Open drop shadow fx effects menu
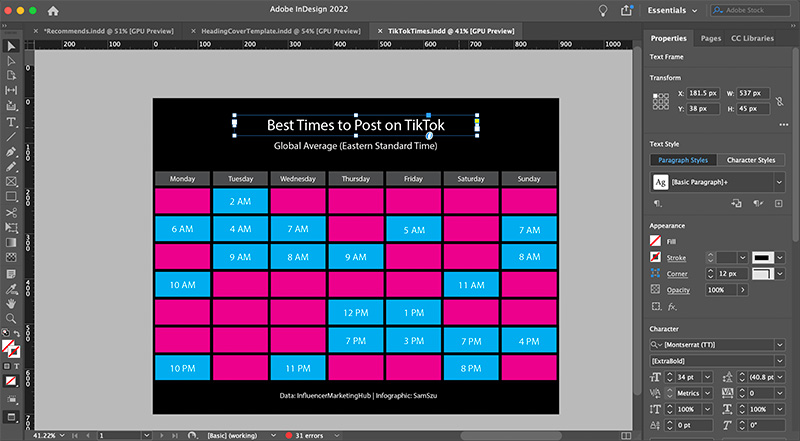Screen dimensions: 800x441 click(x=672, y=307)
